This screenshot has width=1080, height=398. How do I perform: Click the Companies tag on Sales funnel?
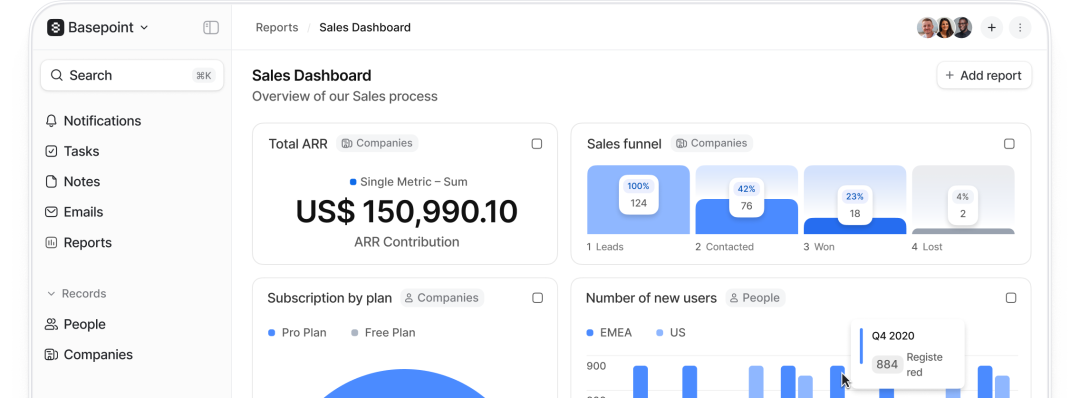(712, 143)
